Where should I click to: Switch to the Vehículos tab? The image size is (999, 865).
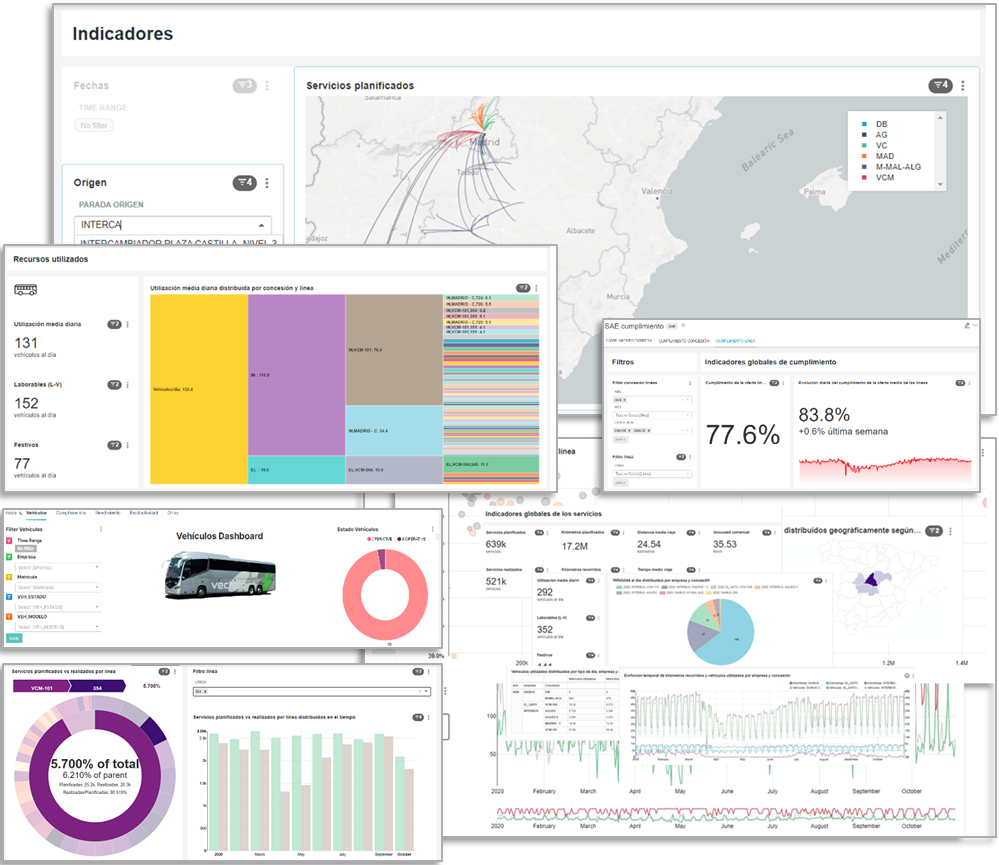[x=36, y=513]
